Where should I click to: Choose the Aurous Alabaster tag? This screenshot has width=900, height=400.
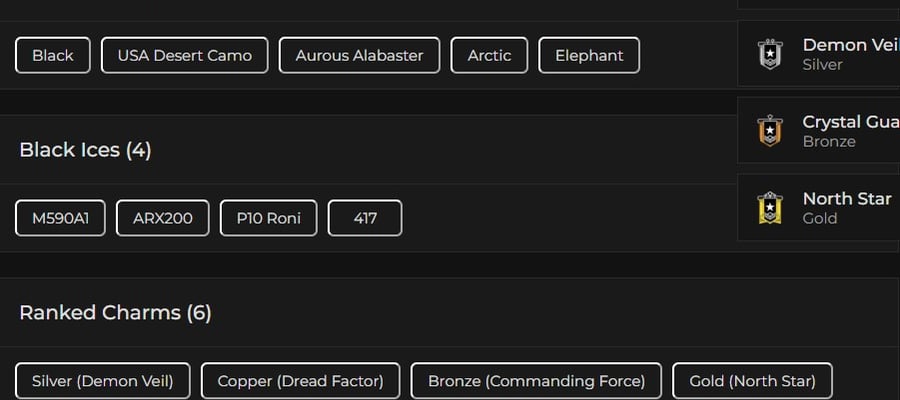coord(359,55)
